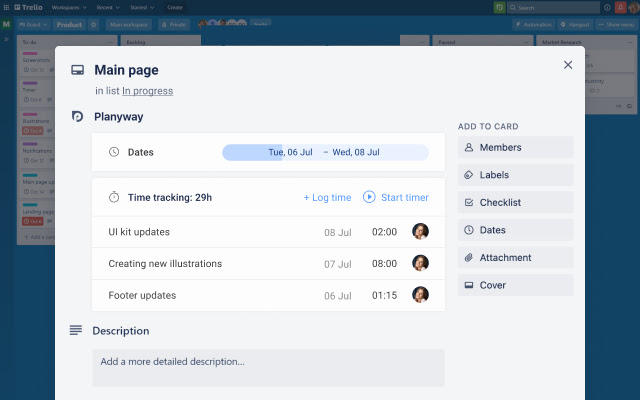Click the card icon beside Main page title
Image resolution: width=640 pixels, height=400 pixels.
coord(77,70)
